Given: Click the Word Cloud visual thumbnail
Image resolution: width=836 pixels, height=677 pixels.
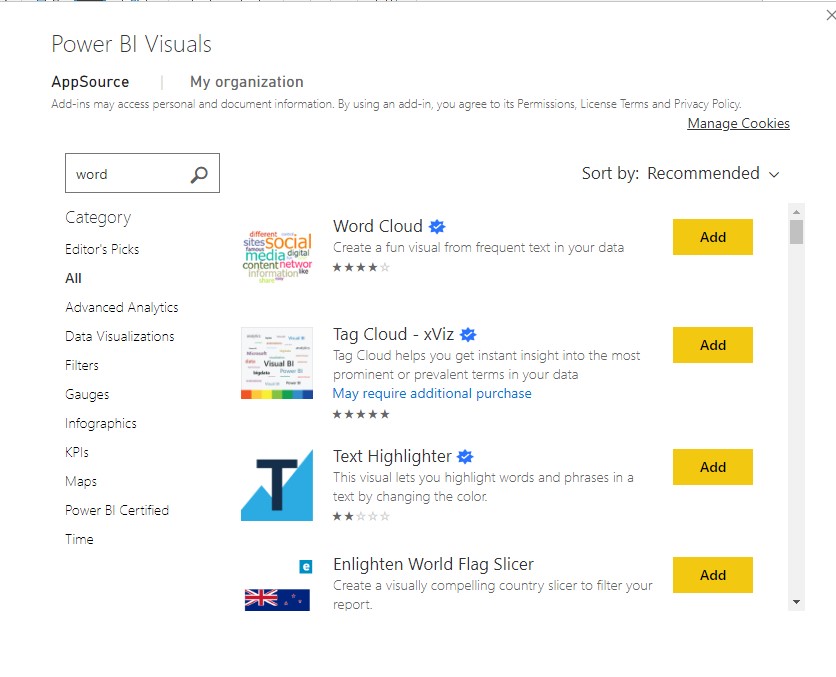Looking at the screenshot, I should tap(277, 256).
